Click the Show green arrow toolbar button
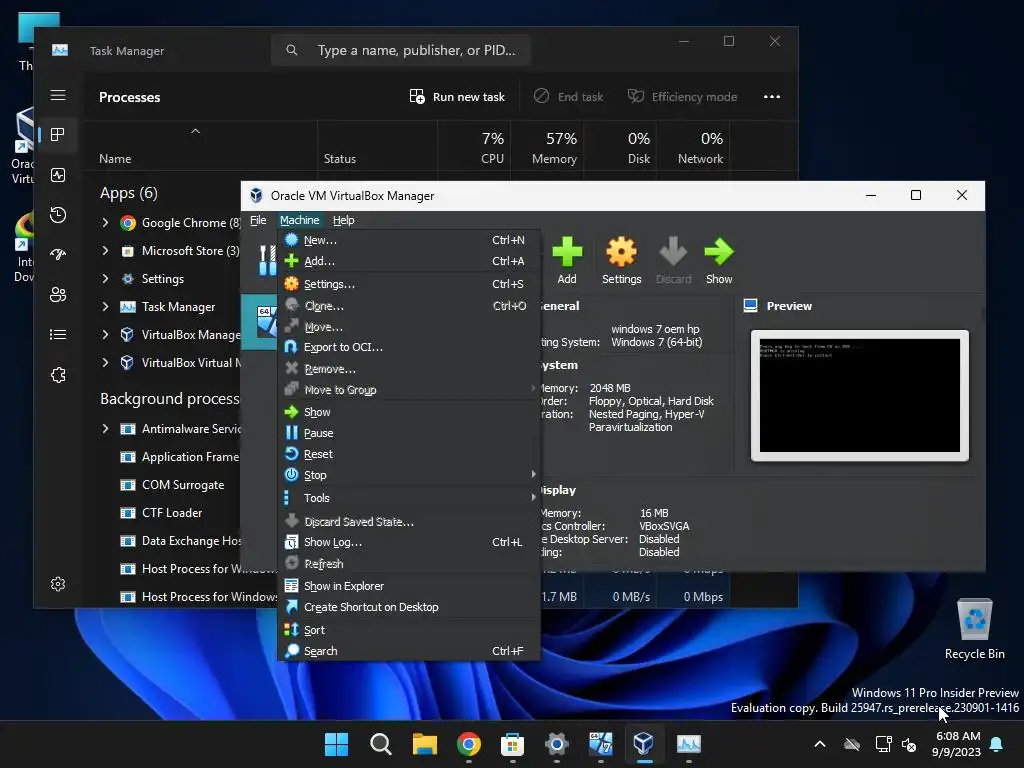This screenshot has height=768, width=1024. click(x=718, y=261)
